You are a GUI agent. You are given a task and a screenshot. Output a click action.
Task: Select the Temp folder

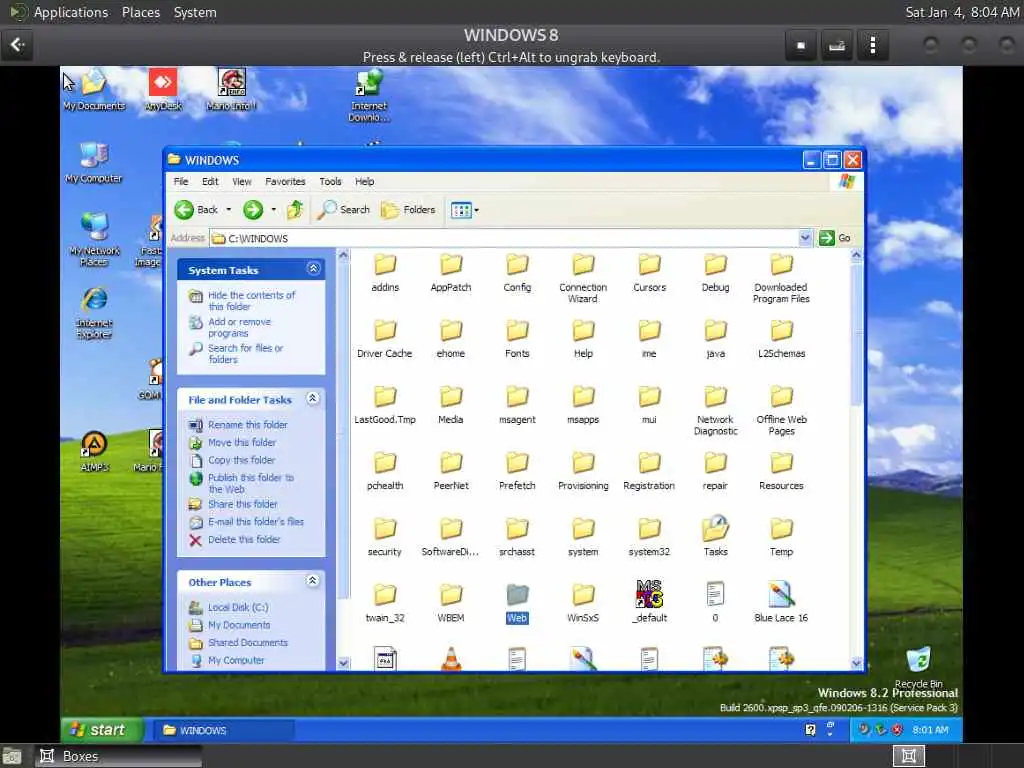point(781,536)
